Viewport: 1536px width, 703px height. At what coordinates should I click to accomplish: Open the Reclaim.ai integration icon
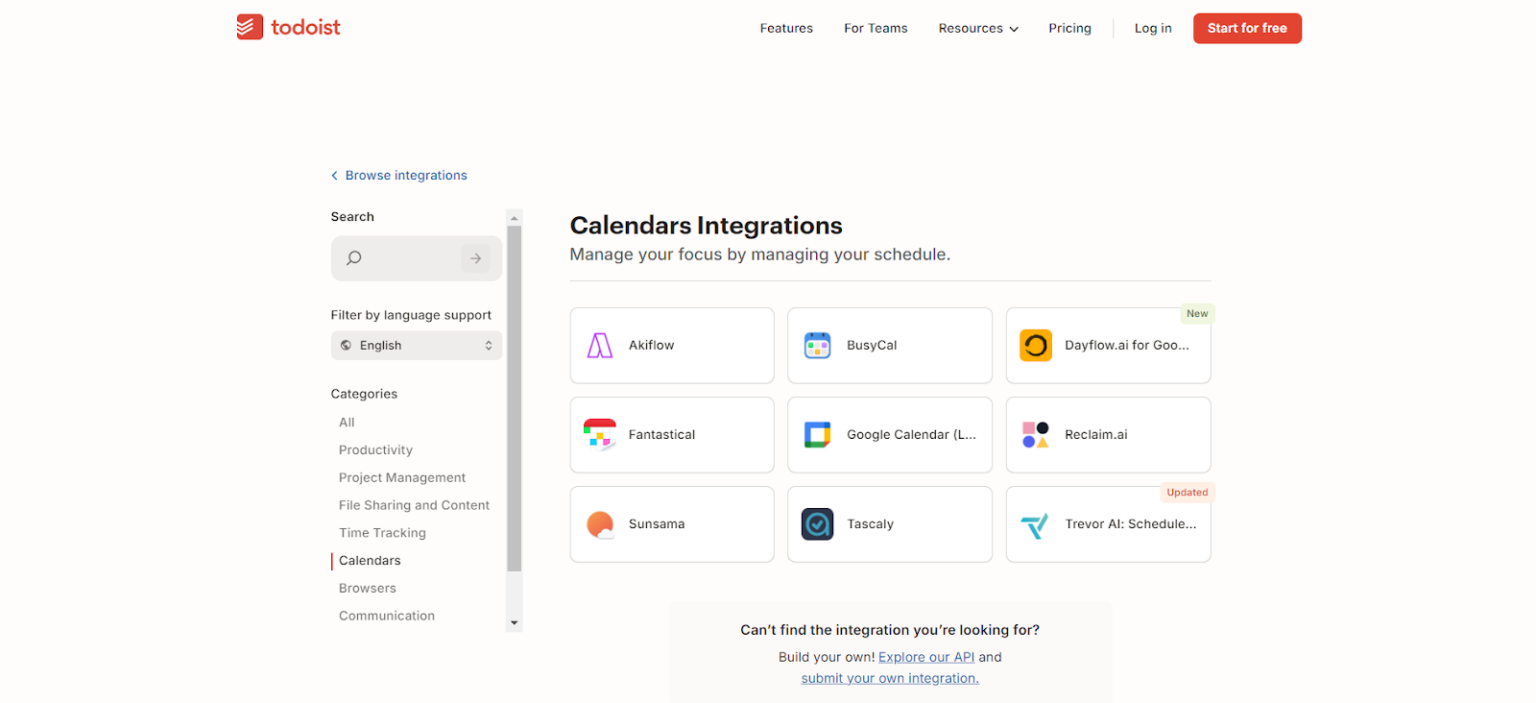[x=1035, y=434]
